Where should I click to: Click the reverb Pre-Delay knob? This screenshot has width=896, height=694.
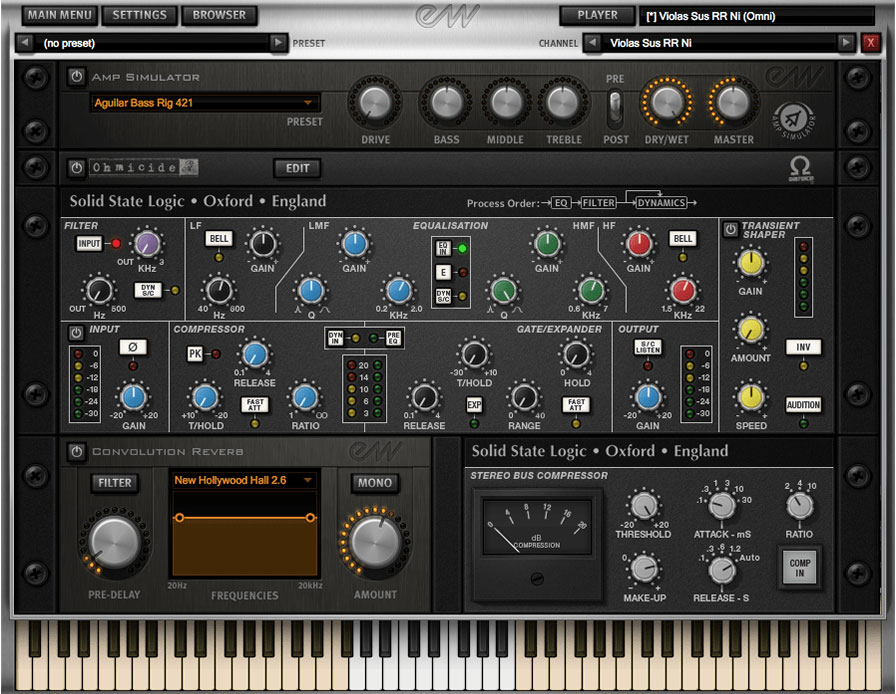pyautogui.click(x=114, y=541)
